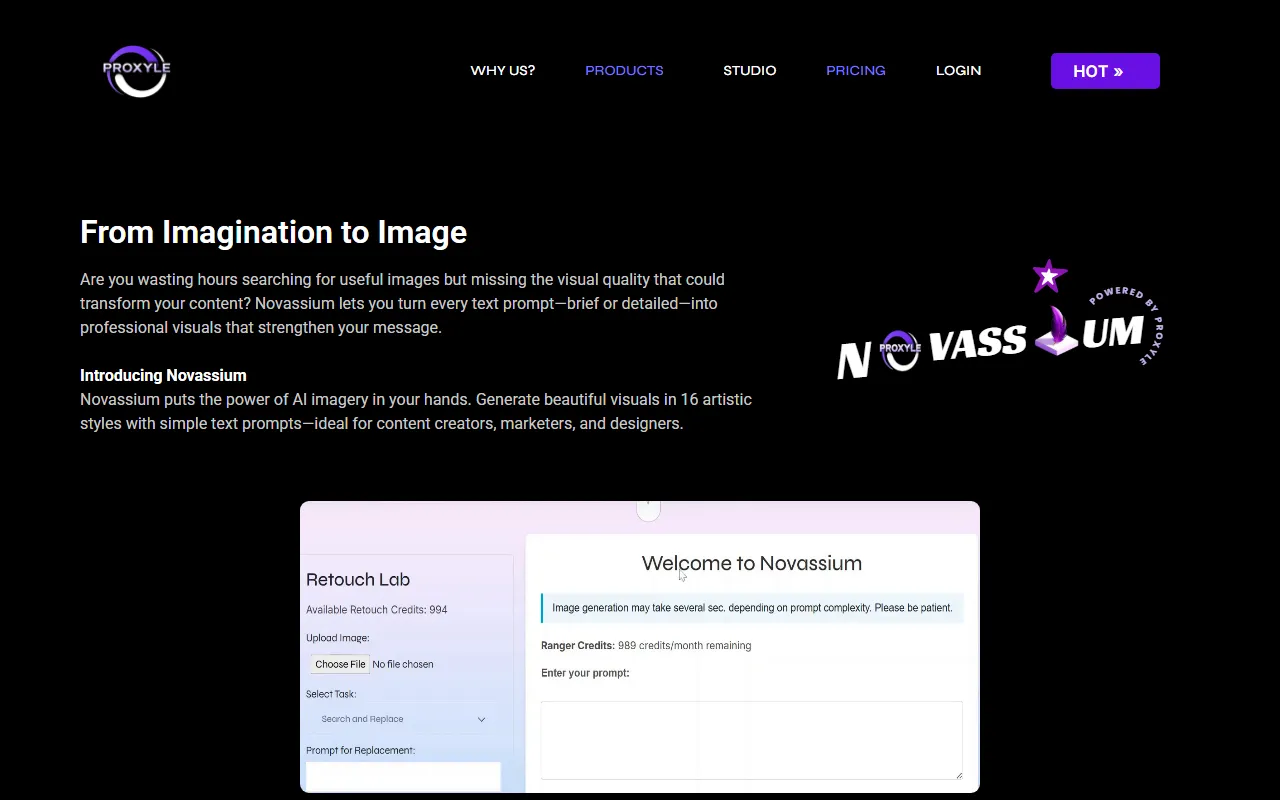The height and width of the screenshot is (800, 1280).
Task: Click the Choose File upload button
Action: click(340, 664)
